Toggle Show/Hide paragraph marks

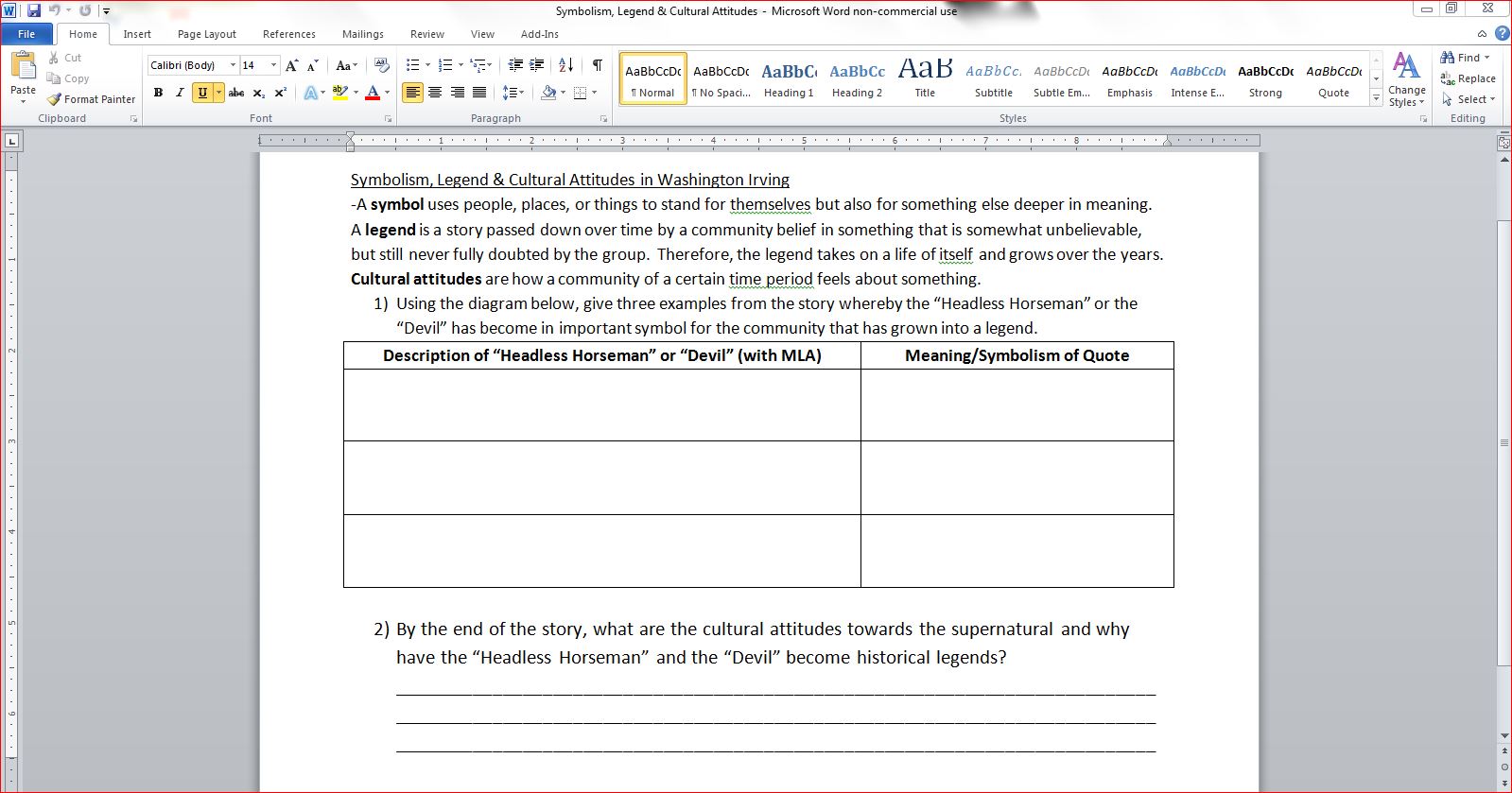click(x=598, y=65)
